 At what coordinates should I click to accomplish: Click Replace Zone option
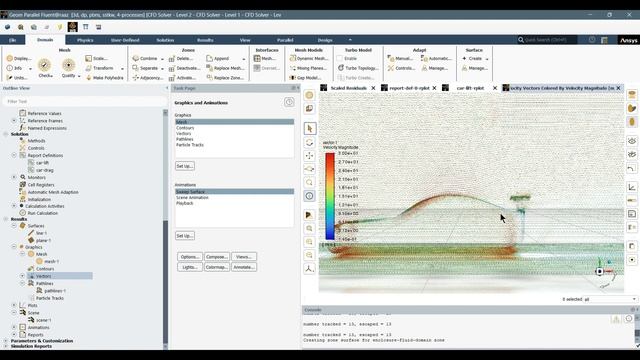tap(225, 78)
